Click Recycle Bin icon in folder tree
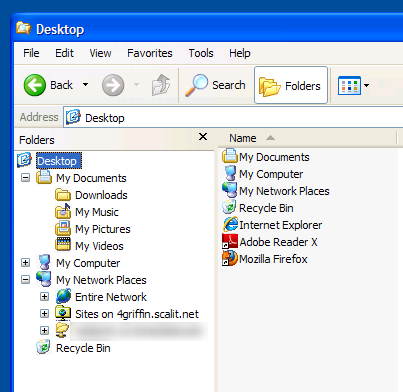 click(x=44, y=347)
